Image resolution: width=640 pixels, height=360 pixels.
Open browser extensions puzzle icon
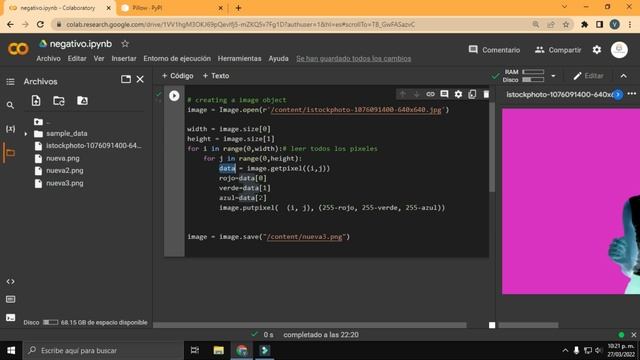click(x=584, y=24)
